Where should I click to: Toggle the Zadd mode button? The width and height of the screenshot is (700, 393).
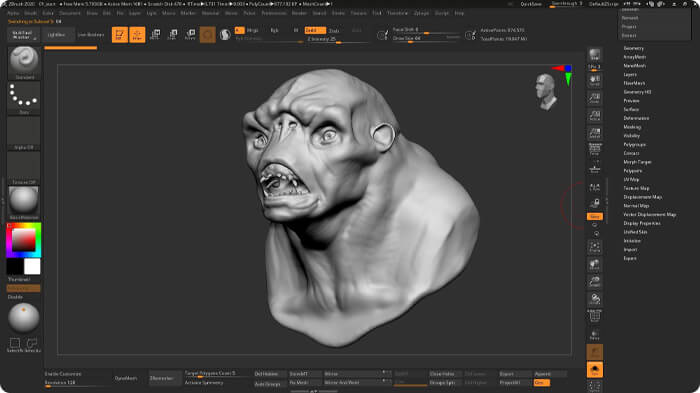[x=315, y=30]
